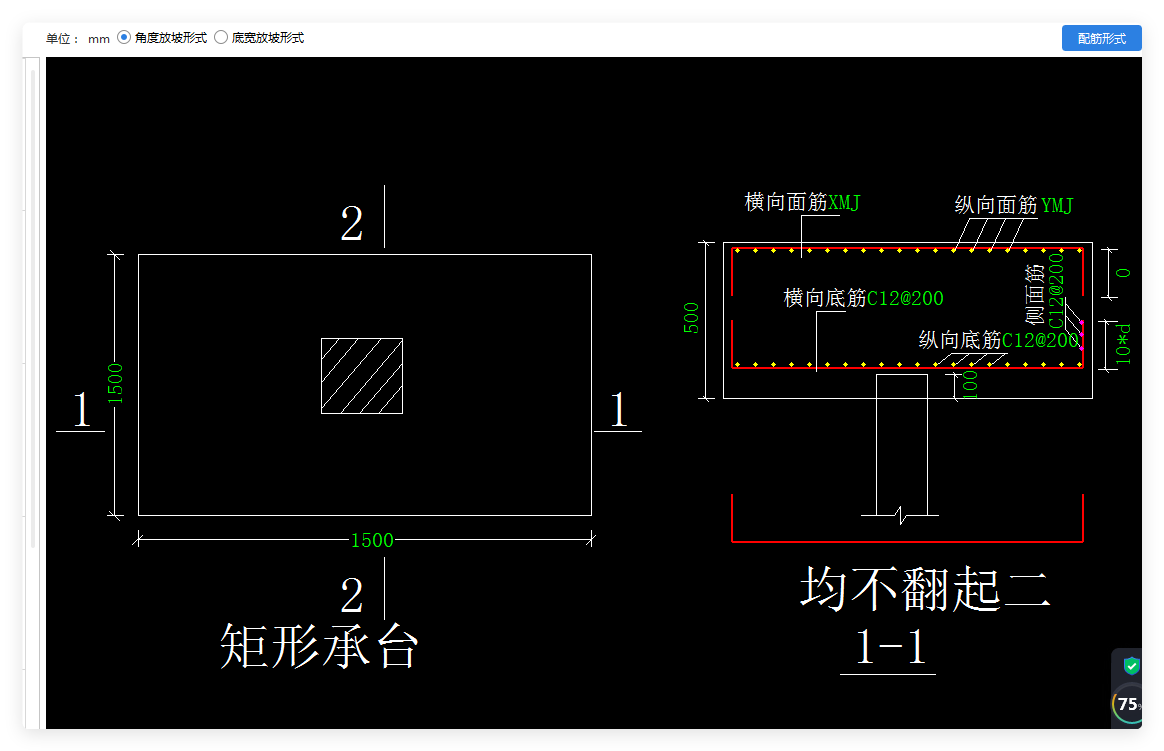
Task: Click the 矩形承台 drawing title
Action: tap(319, 646)
